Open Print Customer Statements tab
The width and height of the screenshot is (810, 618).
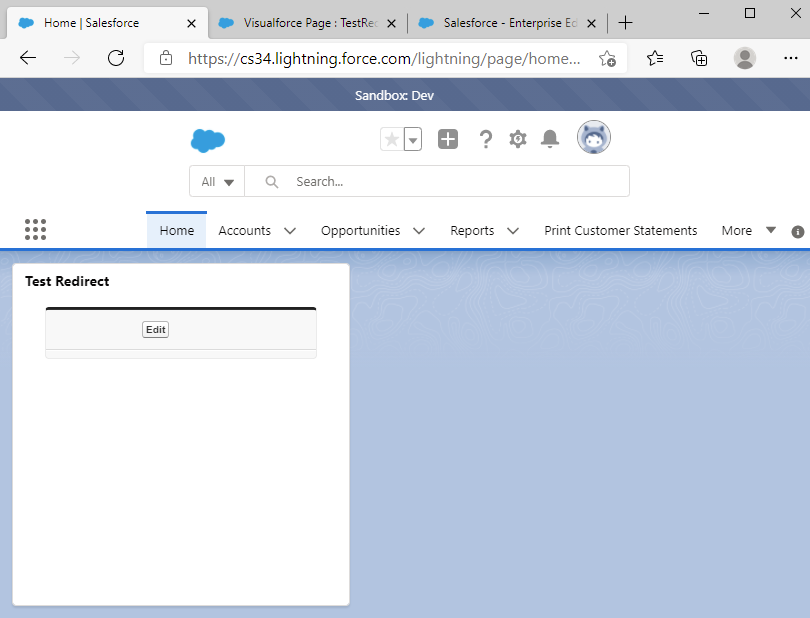pyautogui.click(x=620, y=230)
